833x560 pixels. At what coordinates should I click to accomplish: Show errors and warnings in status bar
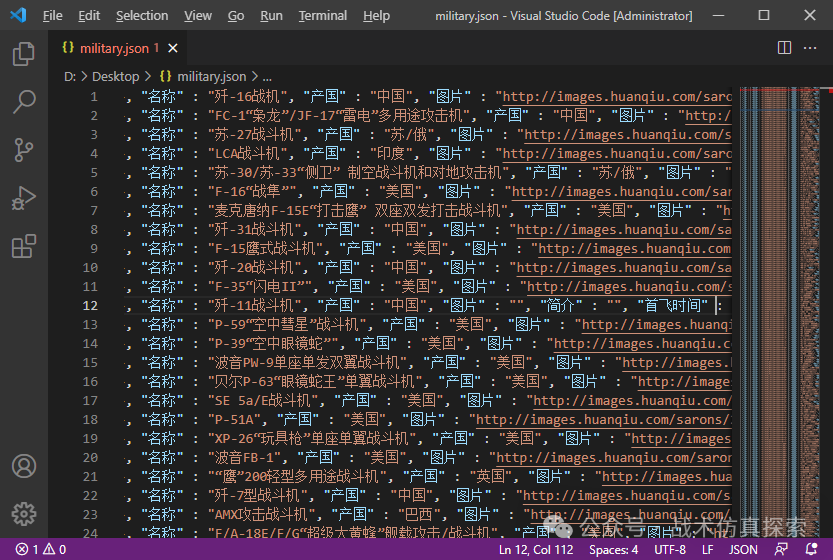41,549
